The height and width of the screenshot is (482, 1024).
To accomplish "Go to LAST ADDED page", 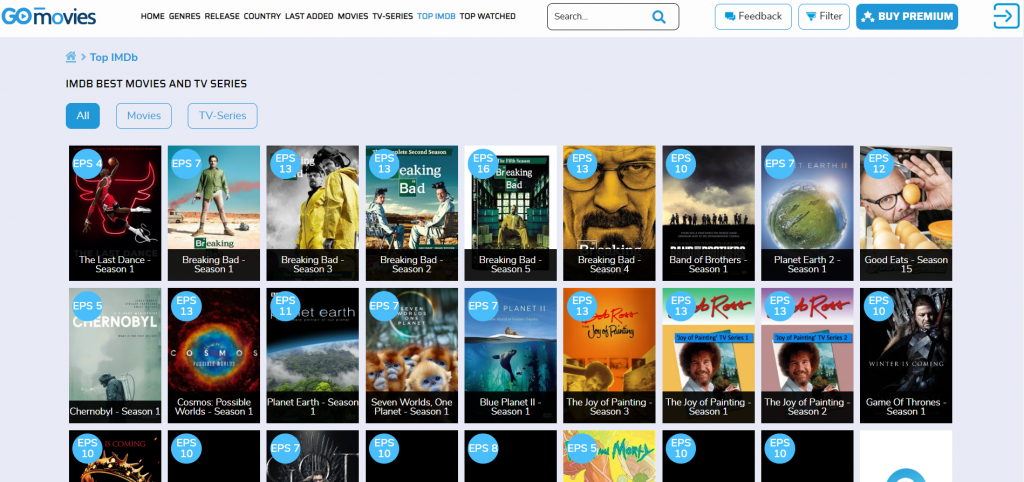I will [309, 16].
